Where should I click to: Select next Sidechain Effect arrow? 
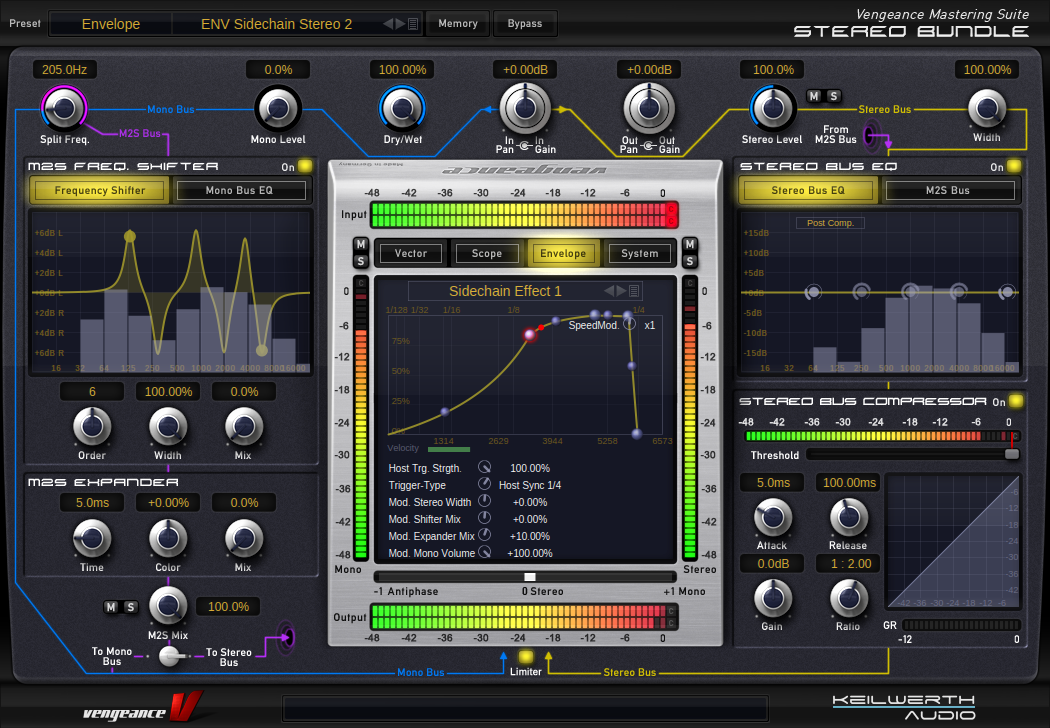(621, 291)
